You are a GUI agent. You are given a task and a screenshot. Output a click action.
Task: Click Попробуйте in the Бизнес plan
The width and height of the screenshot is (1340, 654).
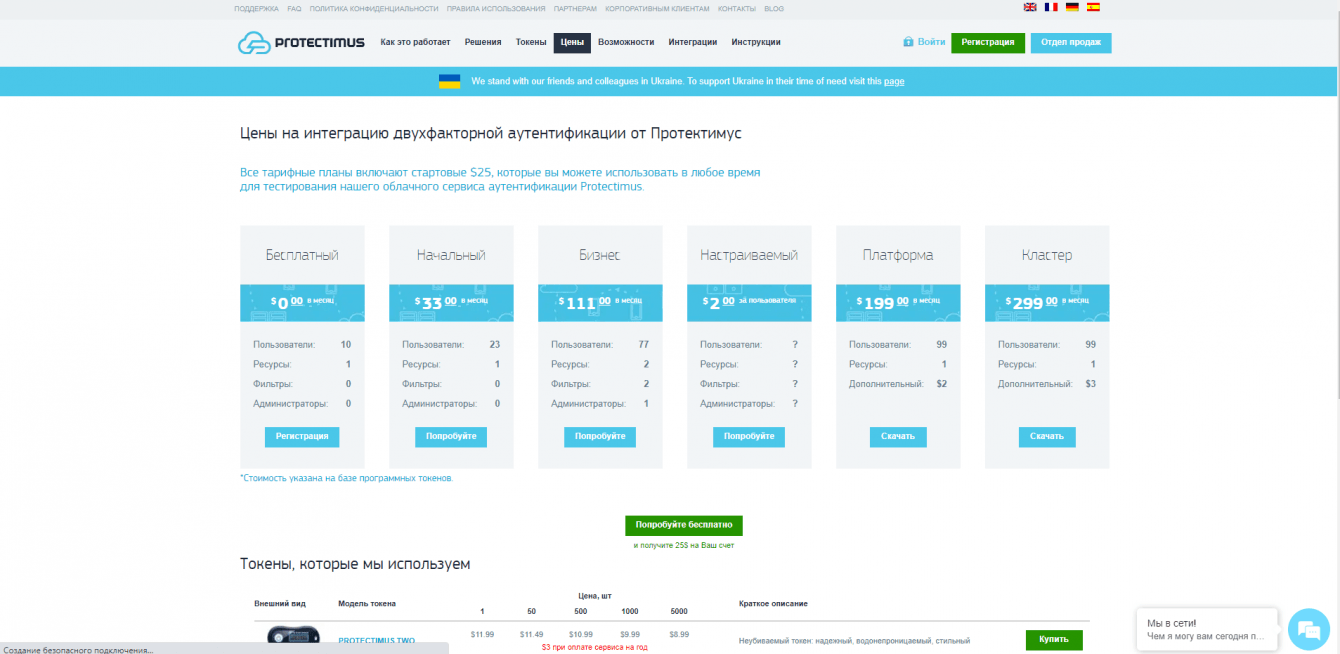(x=600, y=437)
